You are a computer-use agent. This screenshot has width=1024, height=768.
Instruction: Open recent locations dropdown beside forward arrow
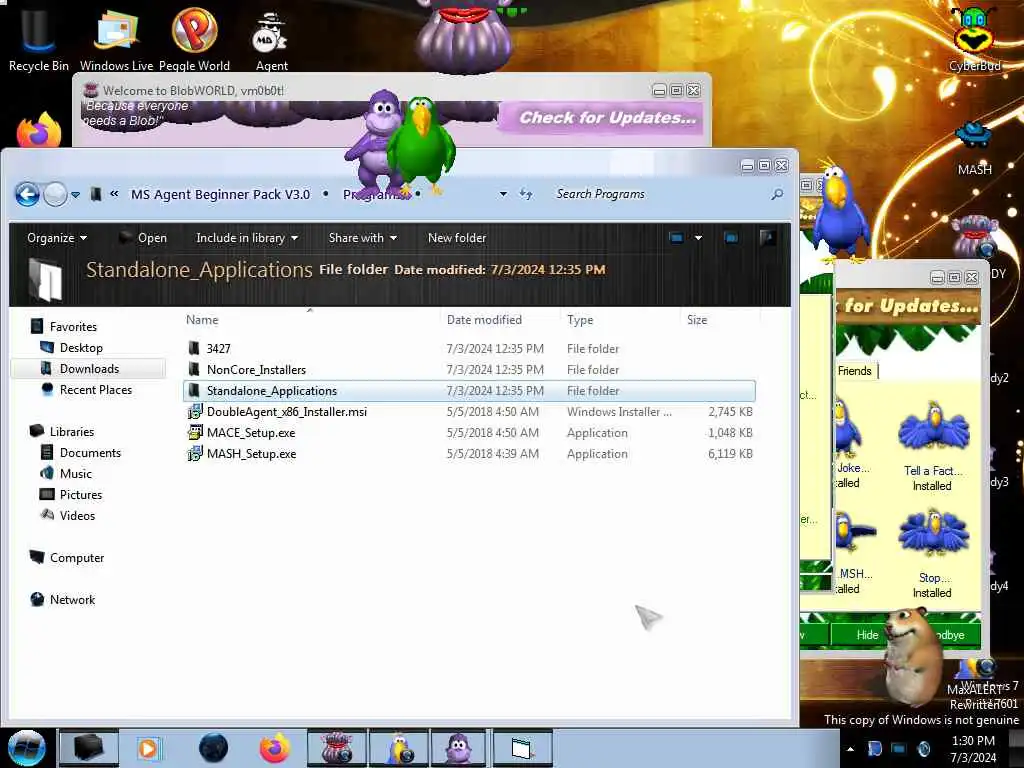coord(76,195)
